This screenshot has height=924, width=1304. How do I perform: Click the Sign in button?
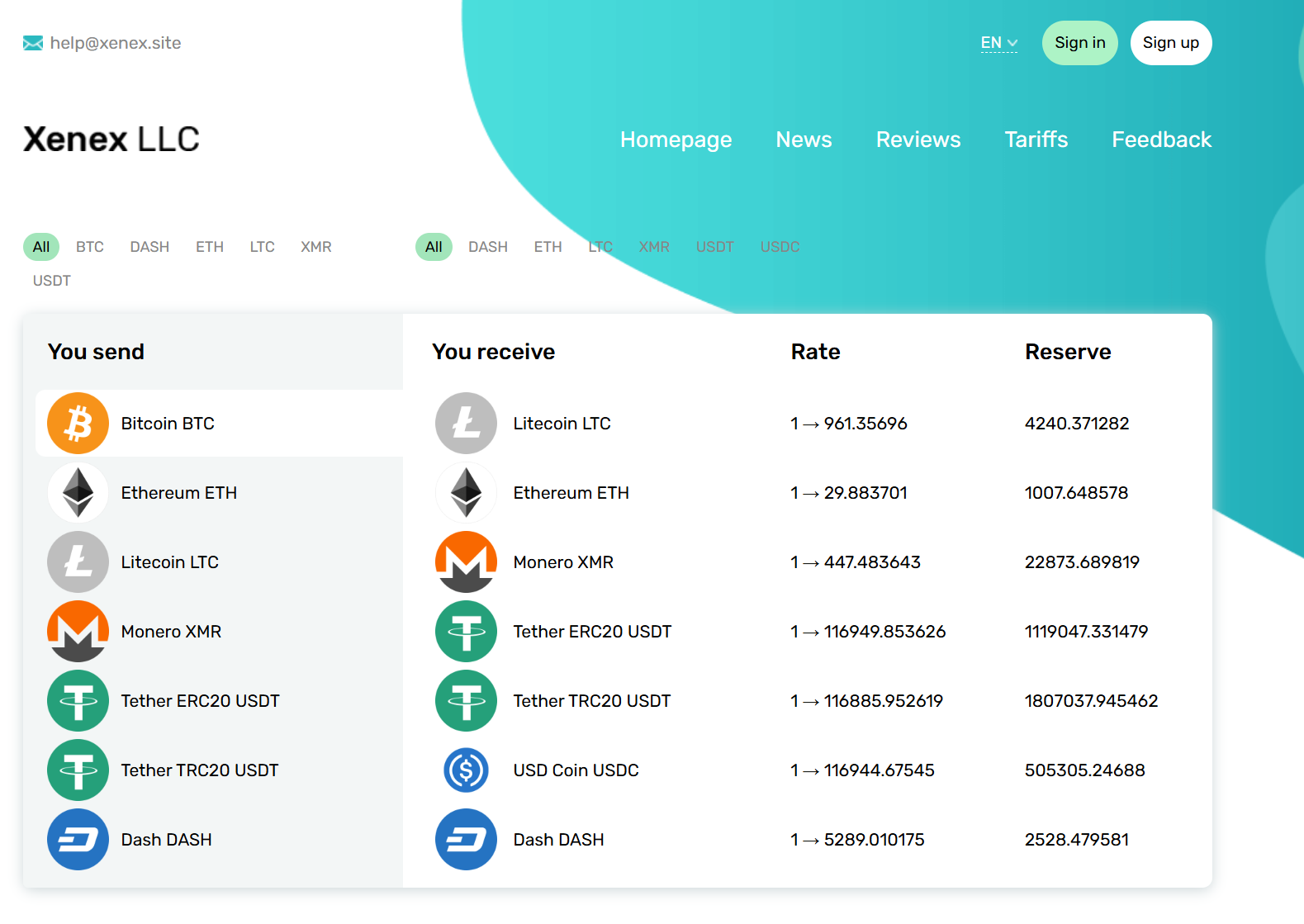(1080, 43)
